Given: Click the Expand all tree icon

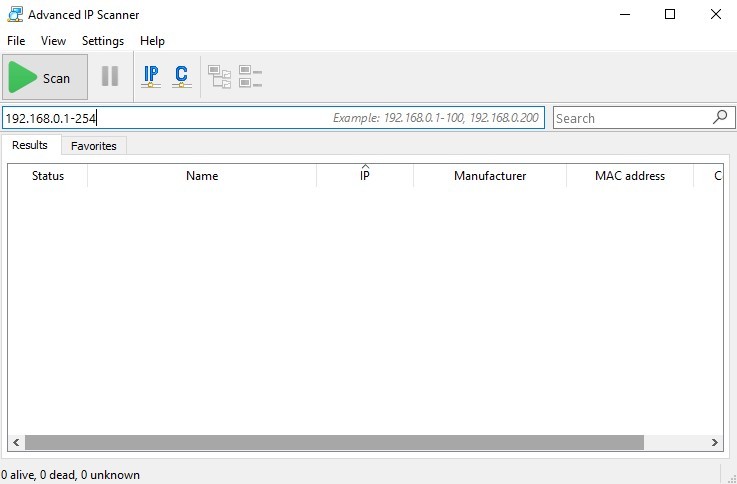Looking at the screenshot, I should pyautogui.click(x=220, y=77).
